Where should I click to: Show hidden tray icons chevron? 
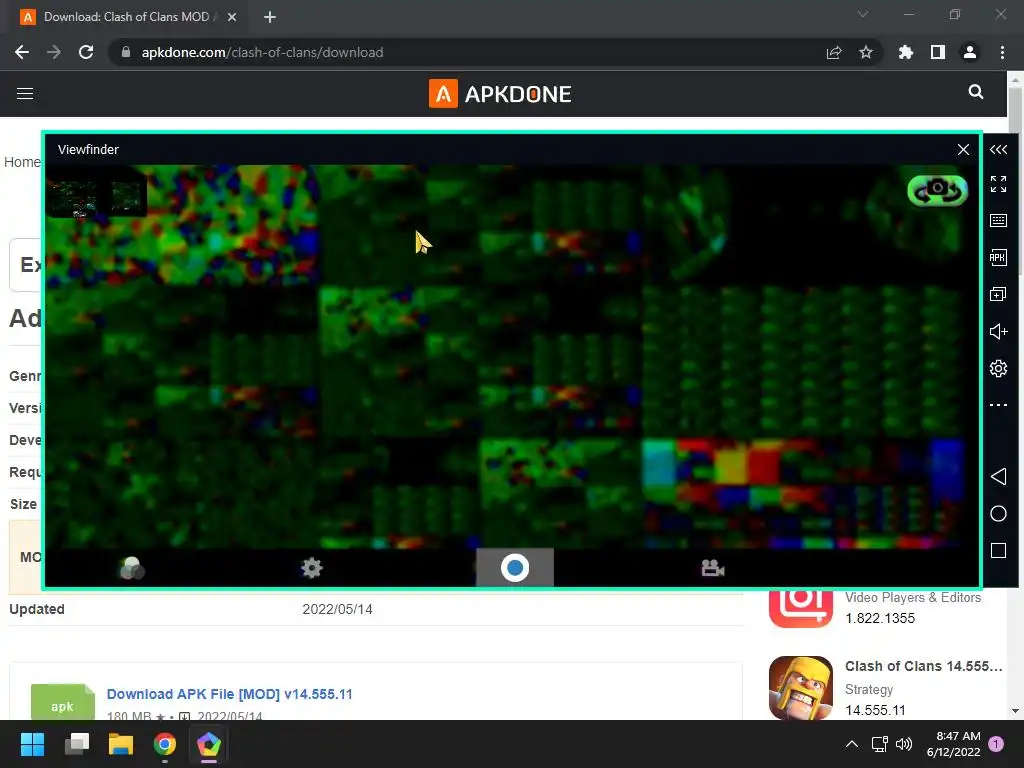[852, 744]
